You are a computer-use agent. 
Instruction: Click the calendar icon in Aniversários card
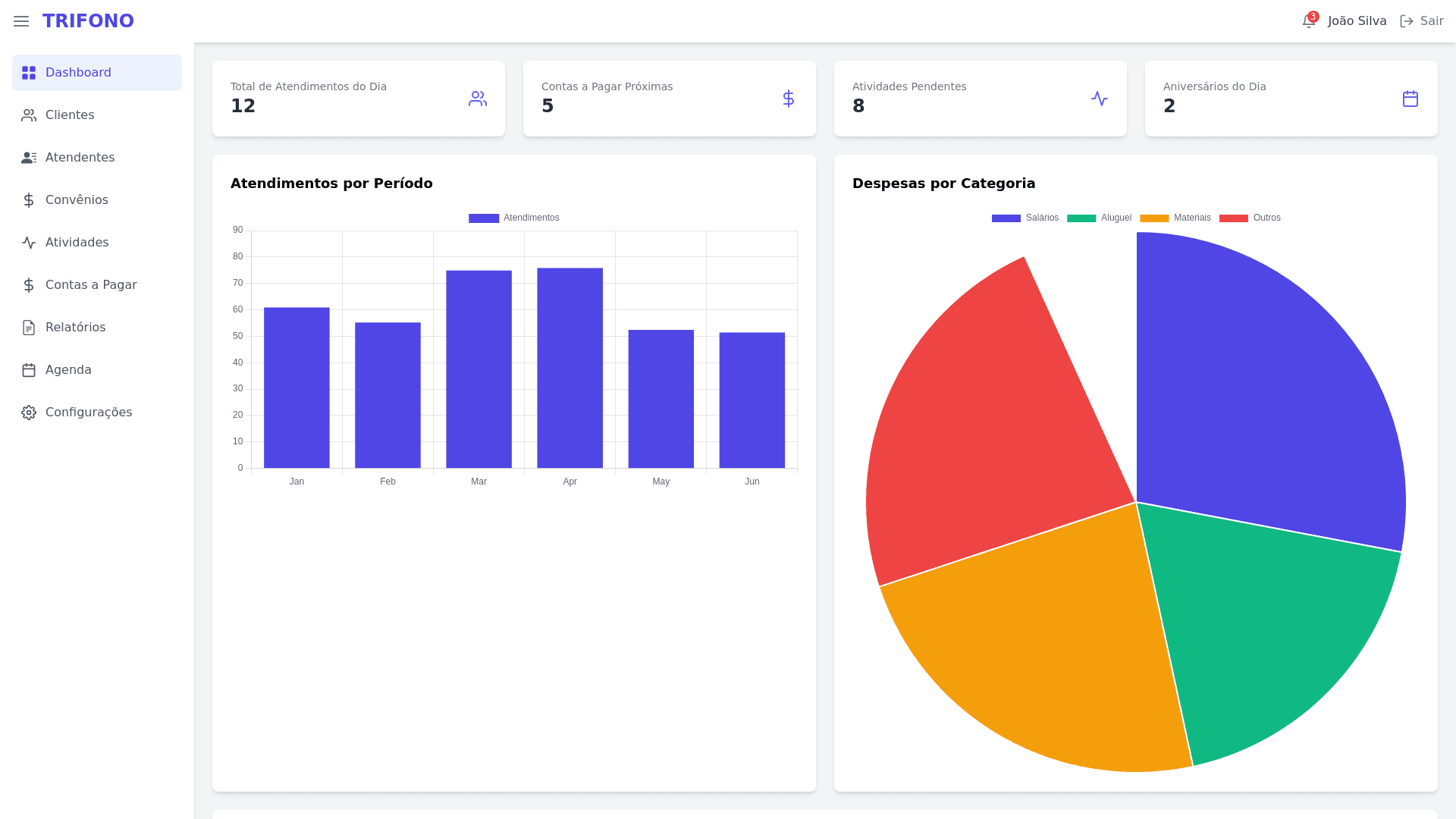coord(1410,99)
